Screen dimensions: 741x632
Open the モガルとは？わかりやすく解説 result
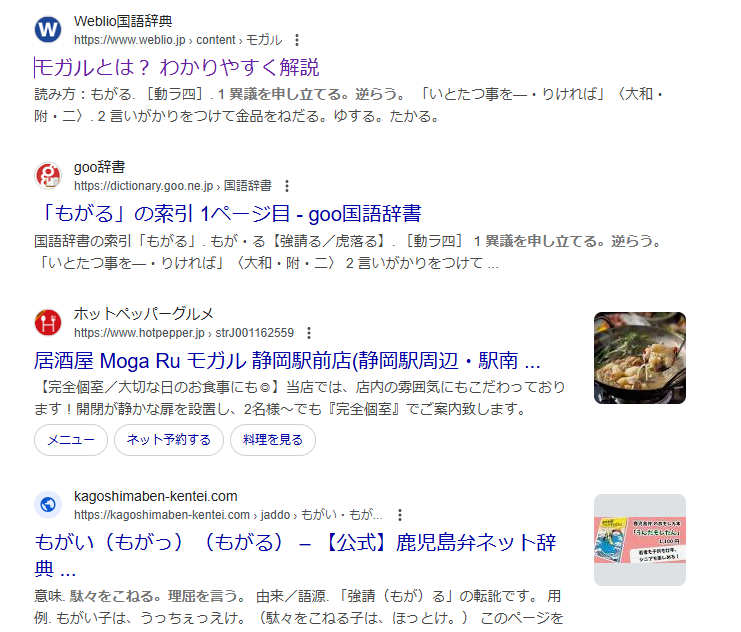(177, 68)
